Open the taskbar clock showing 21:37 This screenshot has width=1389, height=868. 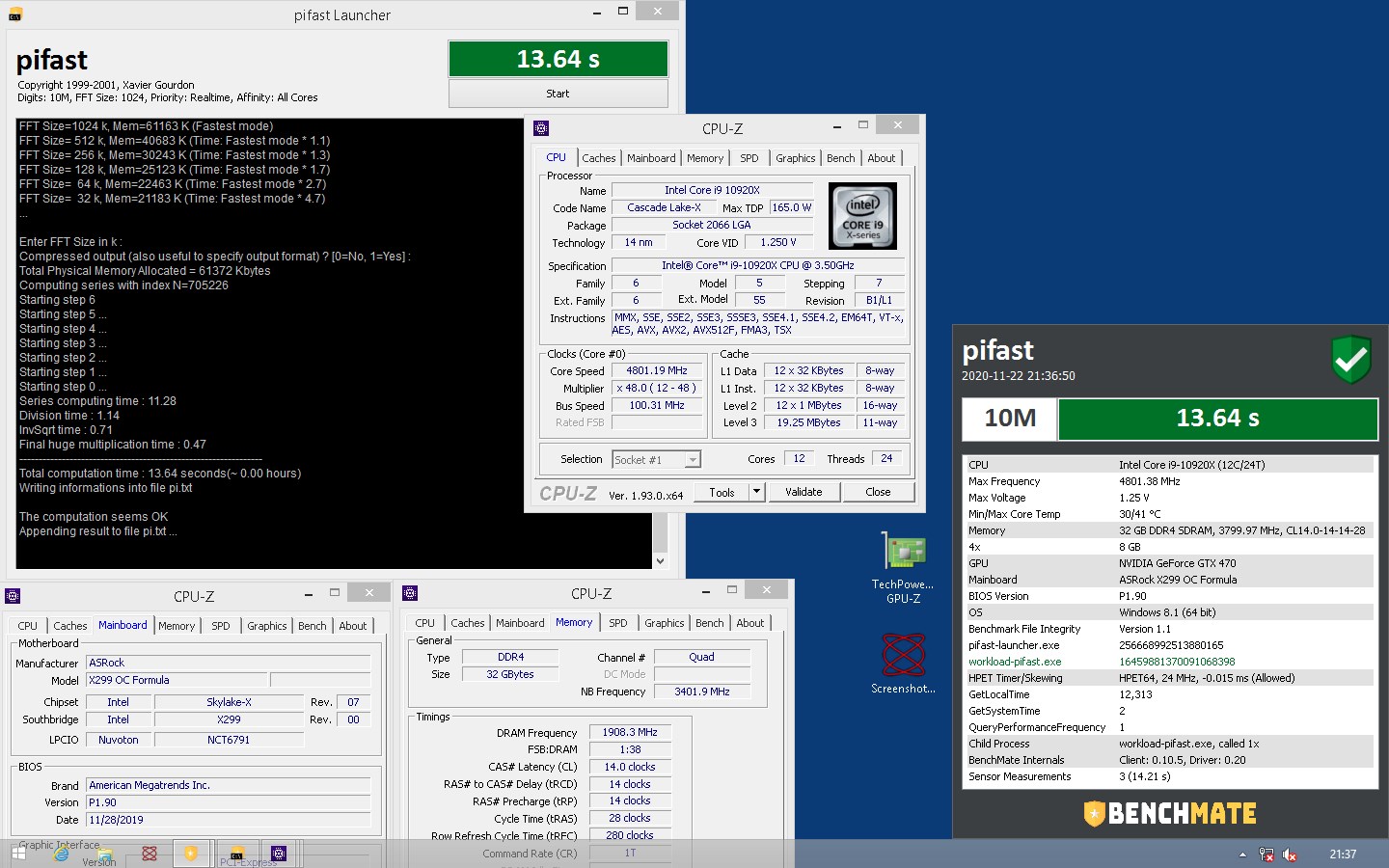point(1343,854)
